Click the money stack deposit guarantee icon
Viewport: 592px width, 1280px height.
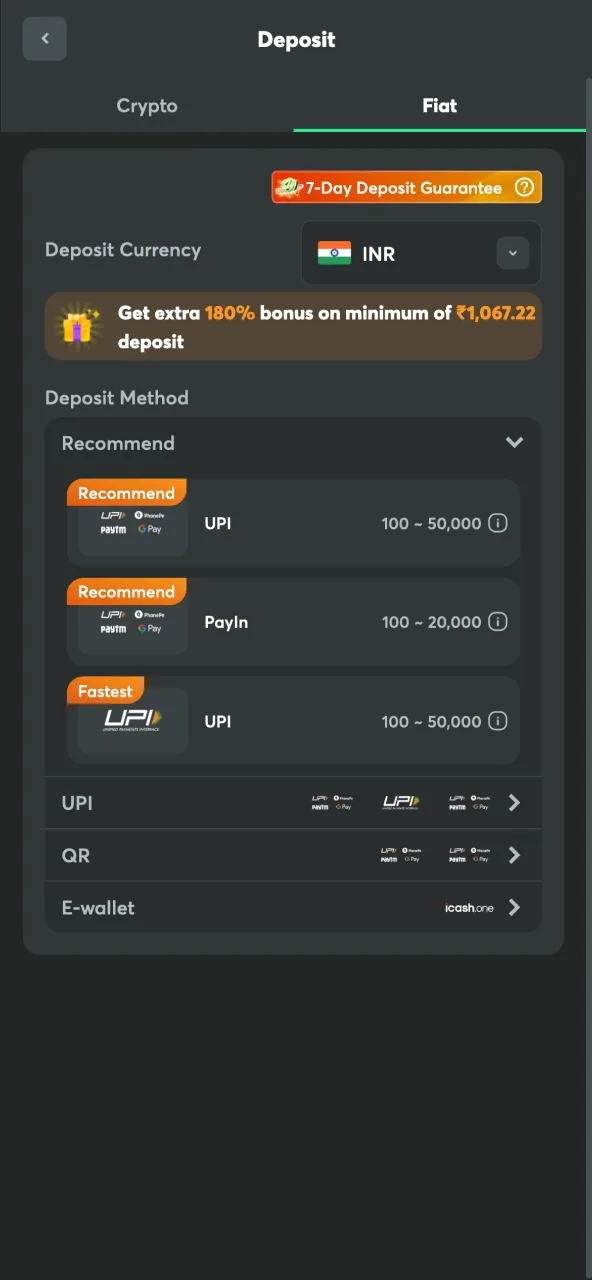pos(287,186)
